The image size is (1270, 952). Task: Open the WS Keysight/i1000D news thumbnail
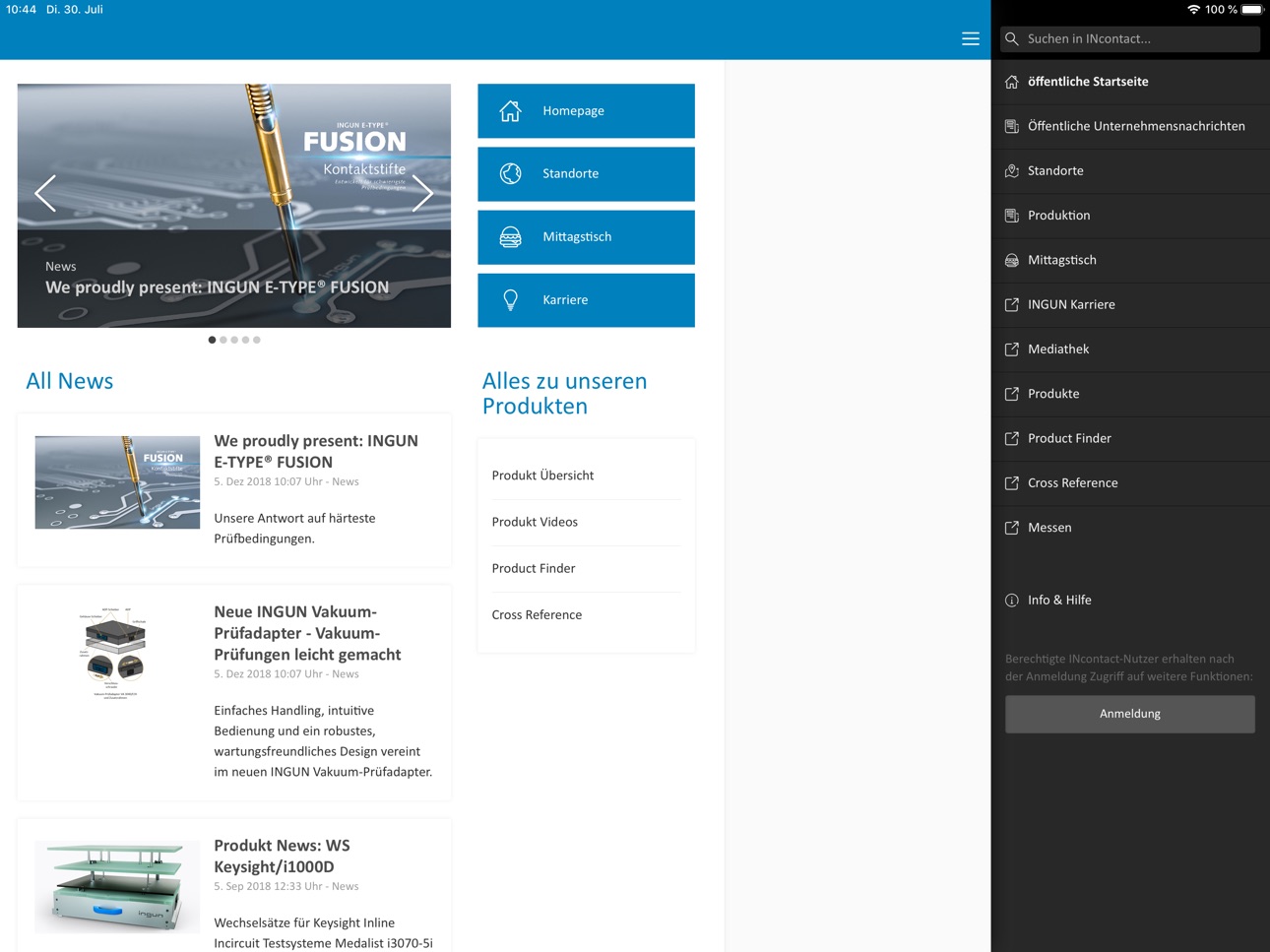click(x=117, y=886)
